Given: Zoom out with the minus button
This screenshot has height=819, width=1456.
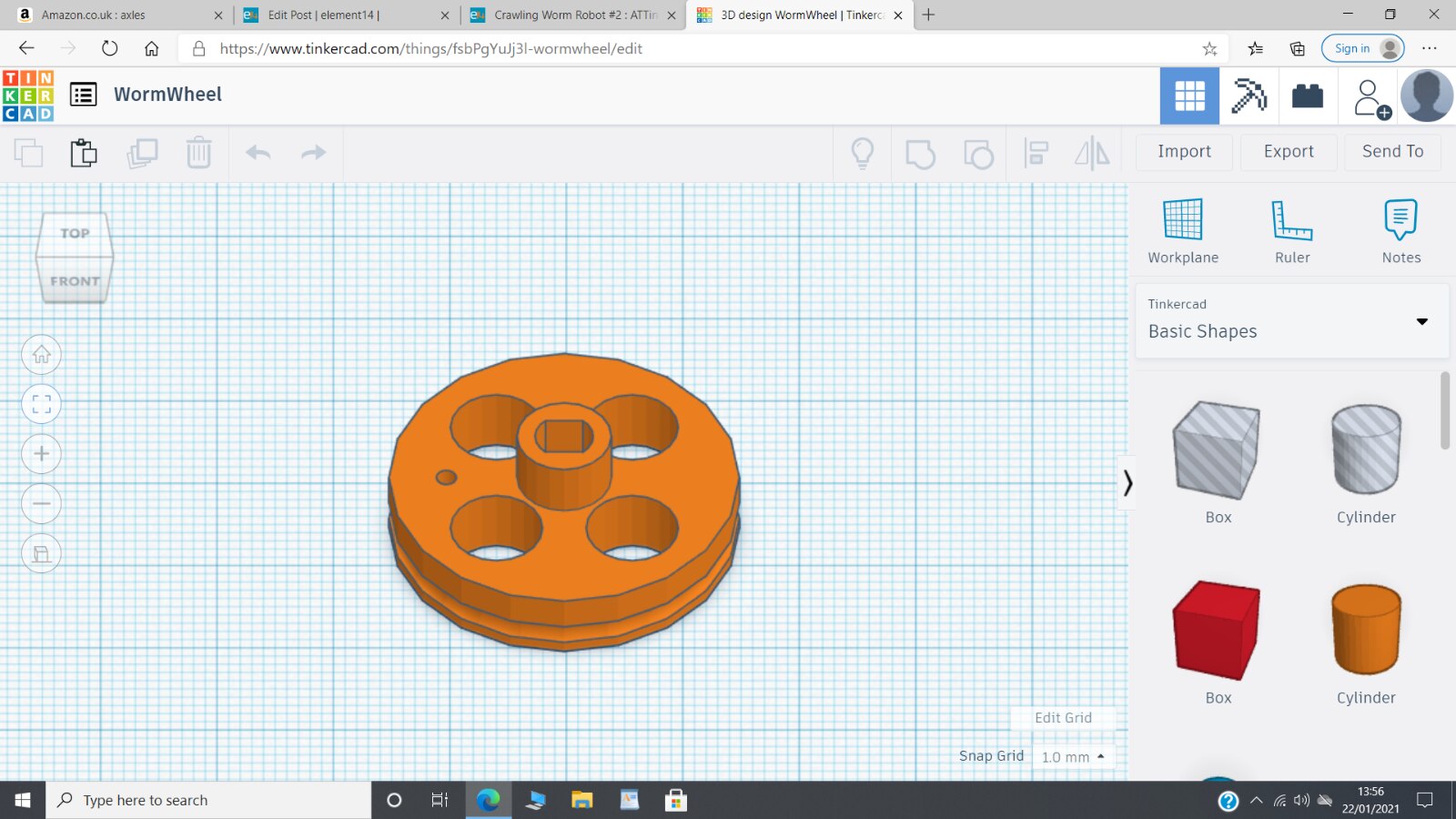Looking at the screenshot, I should tap(41, 503).
